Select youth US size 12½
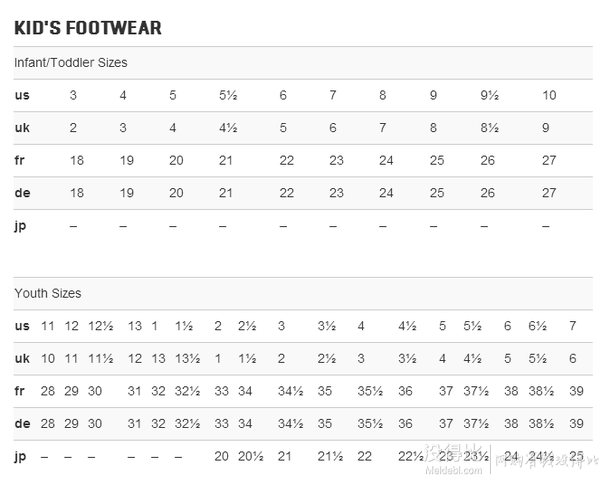The image size is (610, 494). tap(100, 326)
